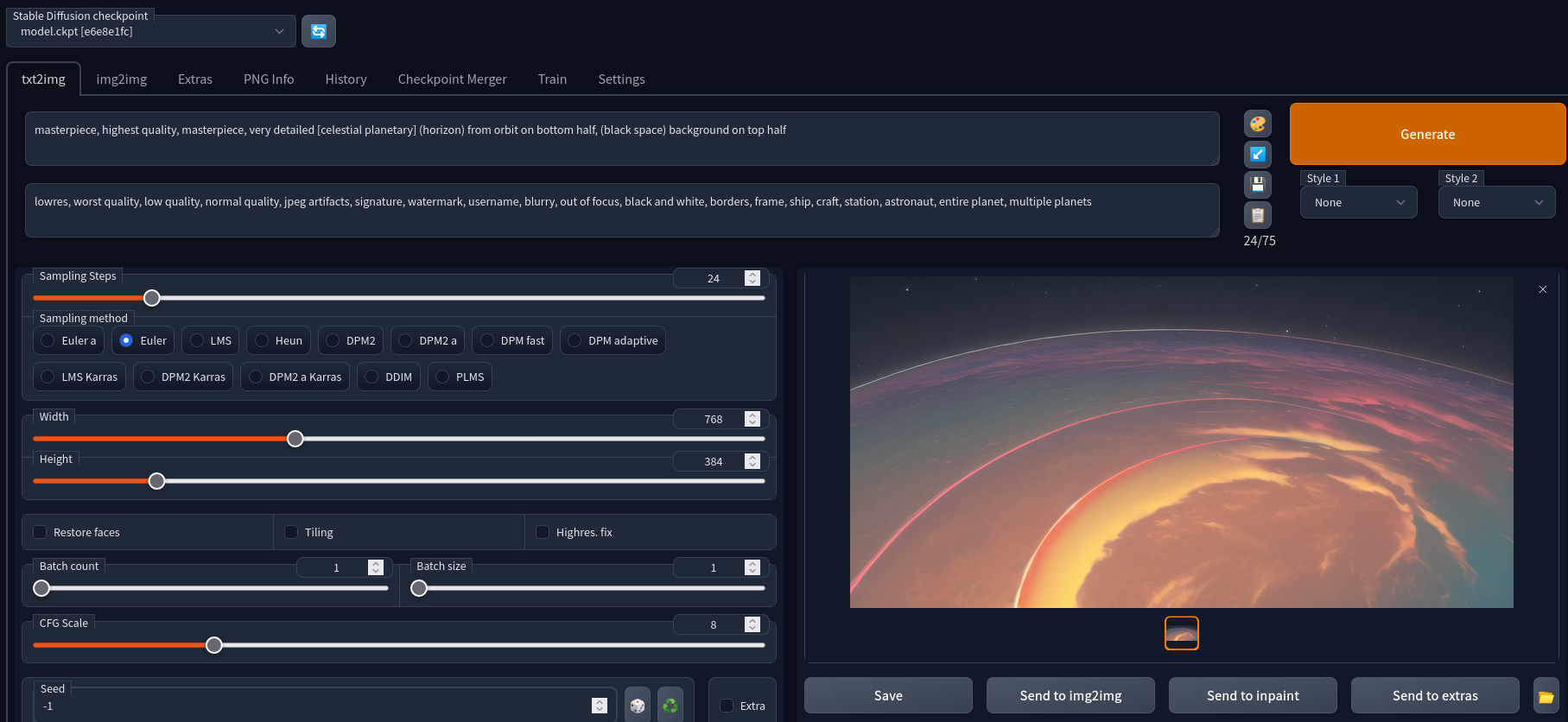This screenshot has width=1568, height=722.
Task: Pick the DPM adaptive sampler
Action: 613,340
